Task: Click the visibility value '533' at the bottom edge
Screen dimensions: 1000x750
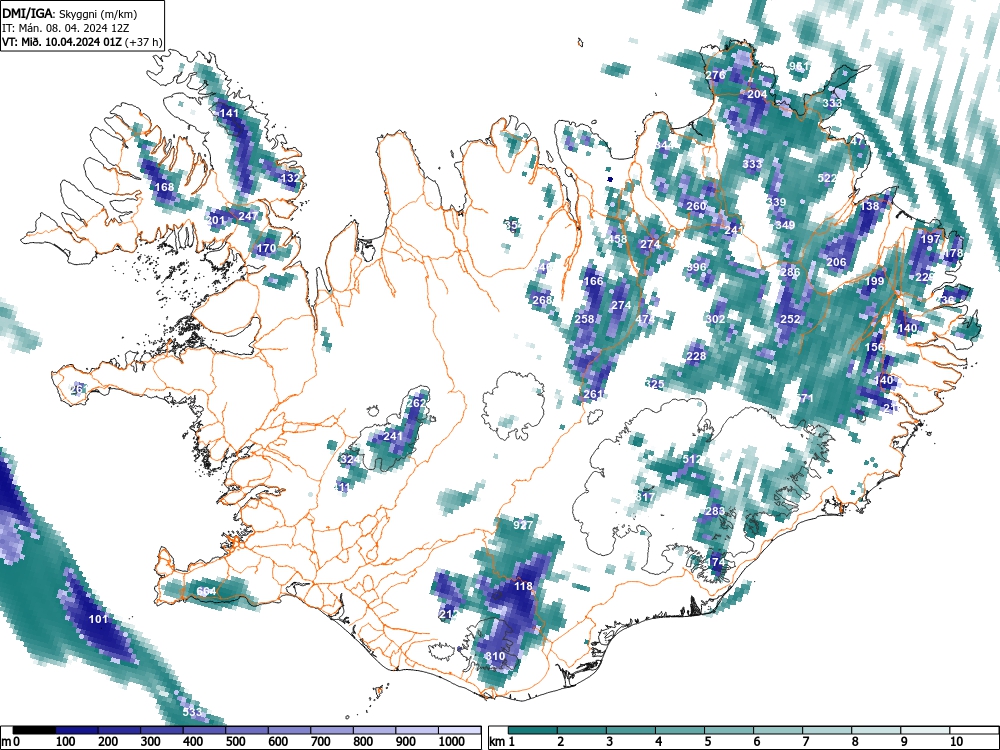Action: (x=192, y=712)
